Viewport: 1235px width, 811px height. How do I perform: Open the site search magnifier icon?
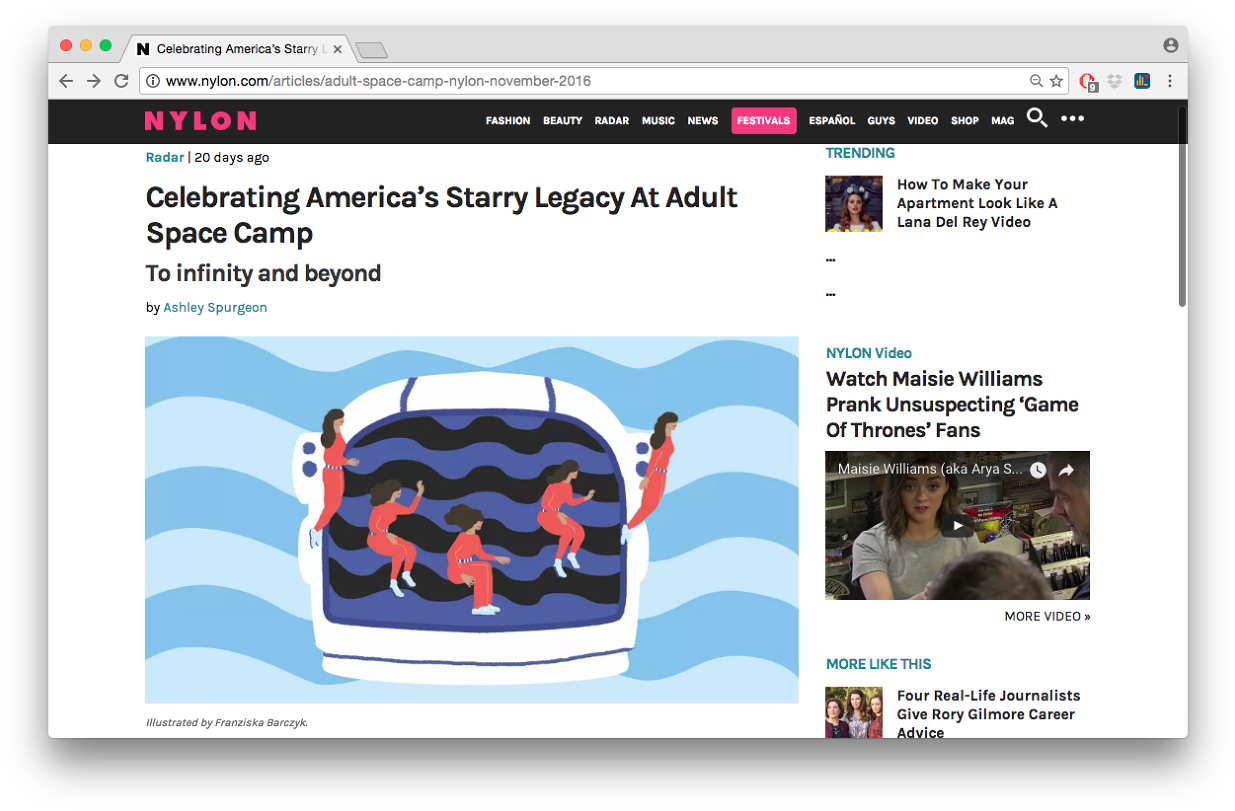1037,119
